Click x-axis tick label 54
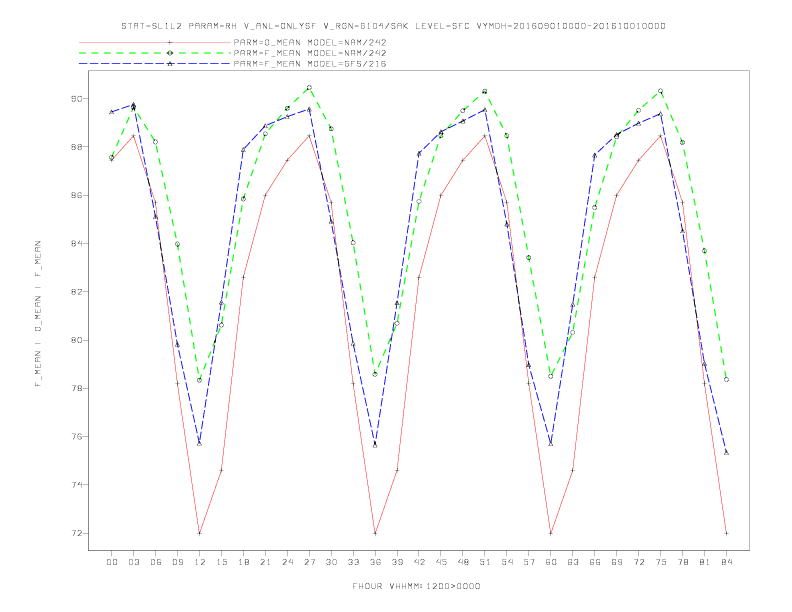Image resolution: width=792 pixels, height=612 pixels. [507, 562]
